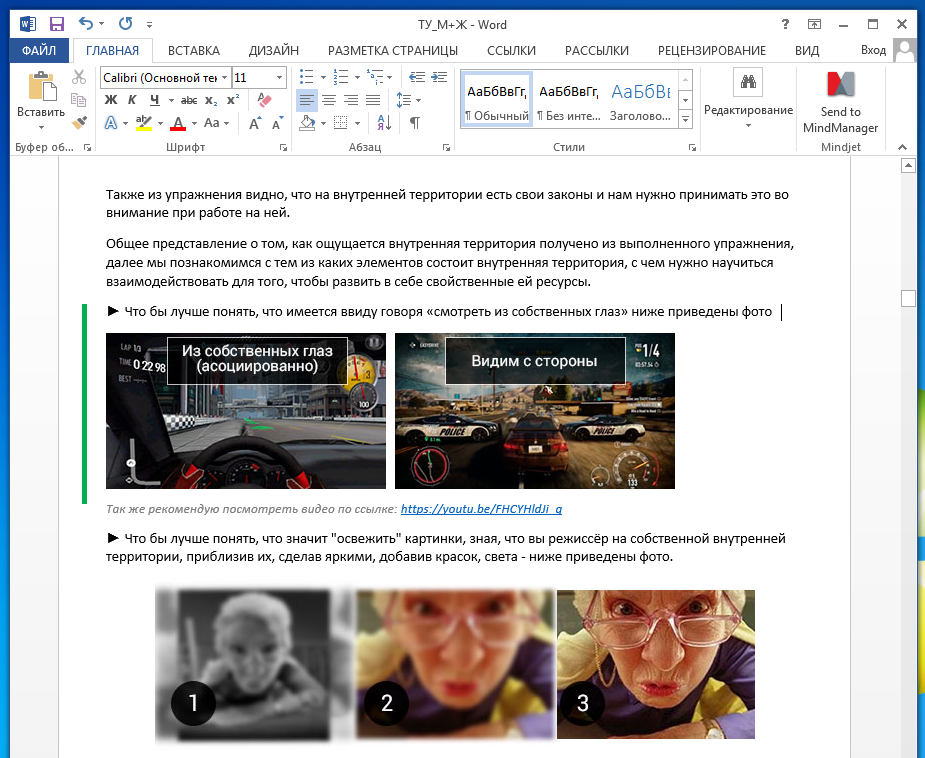Click the vertical scrollbar thumb
Screen dimensions: 925x758
tap(908, 298)
